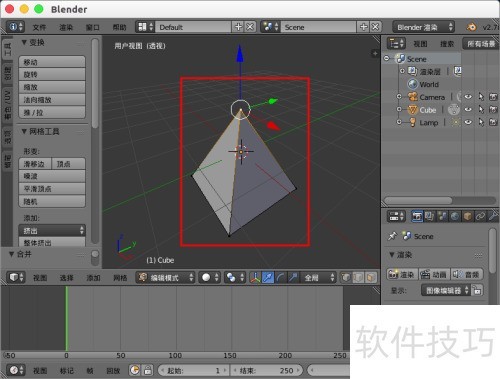Switch to edge select mode
This screenshot has height=379, width=500.
(x=359, y=277)
